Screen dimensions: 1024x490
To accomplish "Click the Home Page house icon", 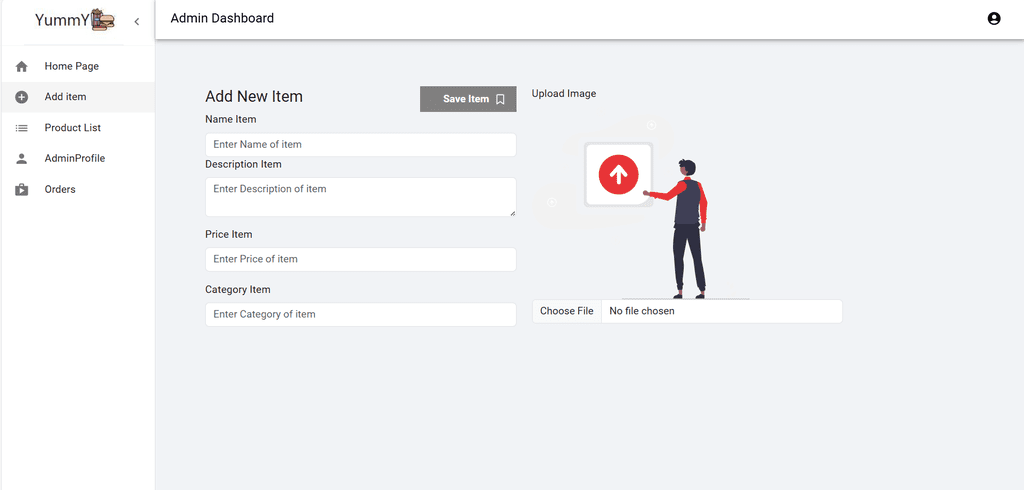I will tap(22, 66).
